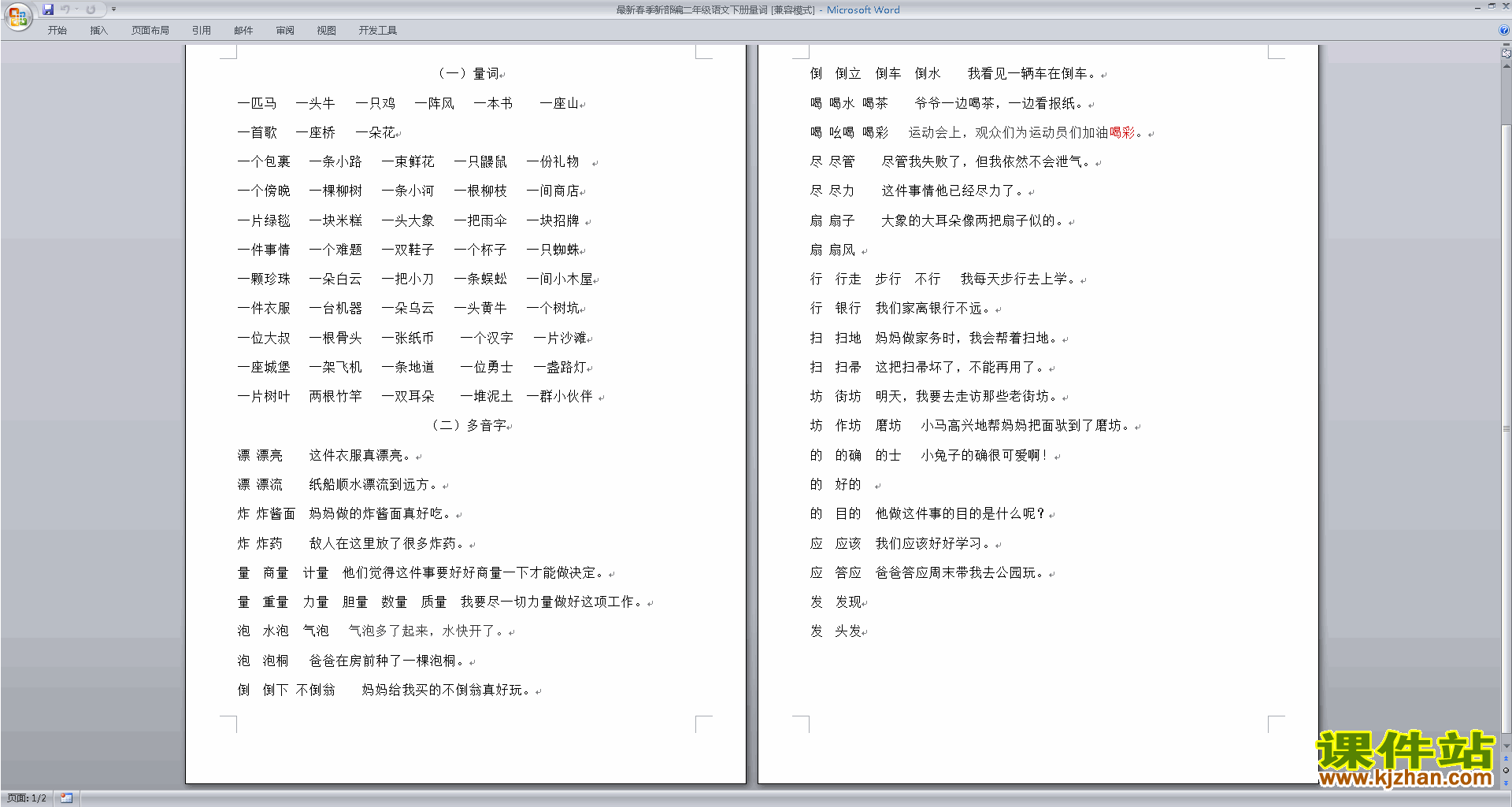Click the Select Browse Object circle button
1512x807 pixels.
click(1506, 771)
